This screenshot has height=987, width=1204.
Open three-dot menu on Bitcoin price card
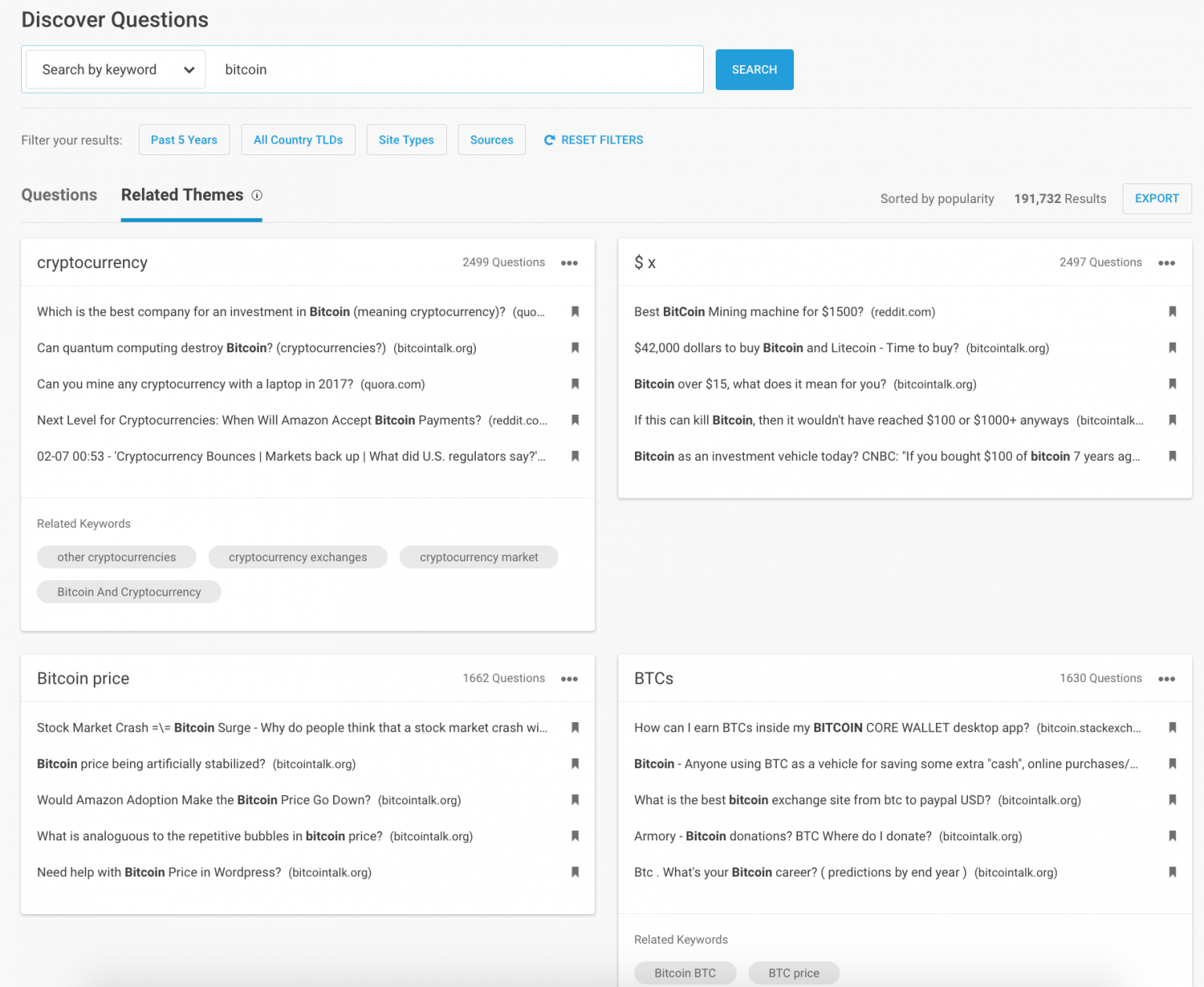[569, 679]
